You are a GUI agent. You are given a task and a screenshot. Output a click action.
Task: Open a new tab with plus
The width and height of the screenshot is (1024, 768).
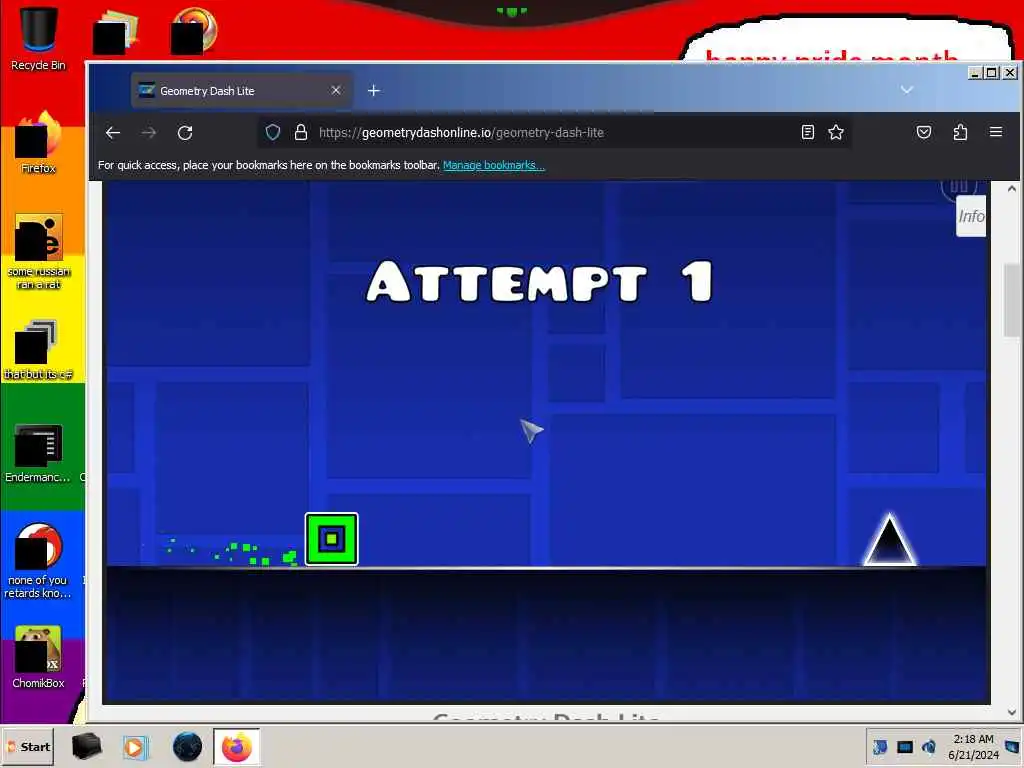click(374, 91)
